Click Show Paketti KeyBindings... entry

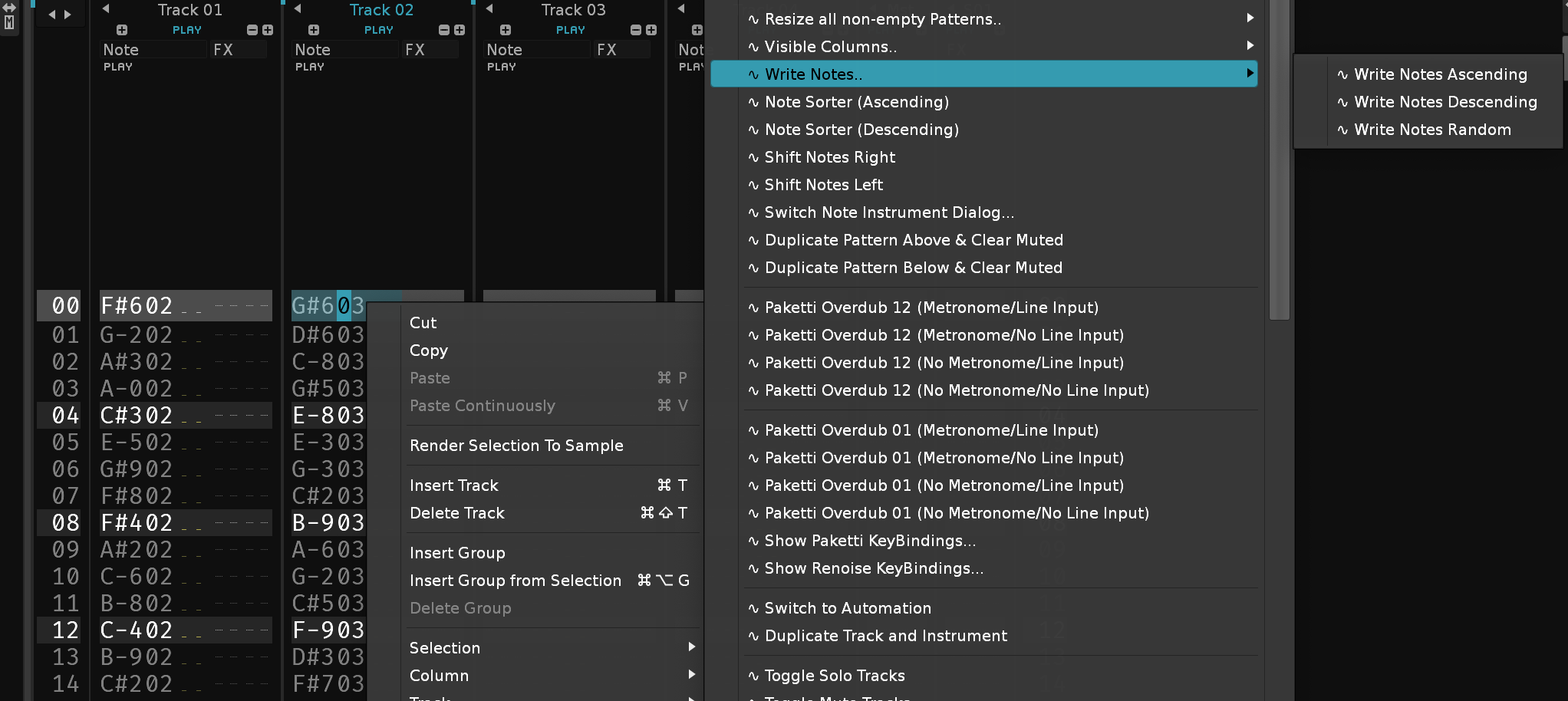870,541
